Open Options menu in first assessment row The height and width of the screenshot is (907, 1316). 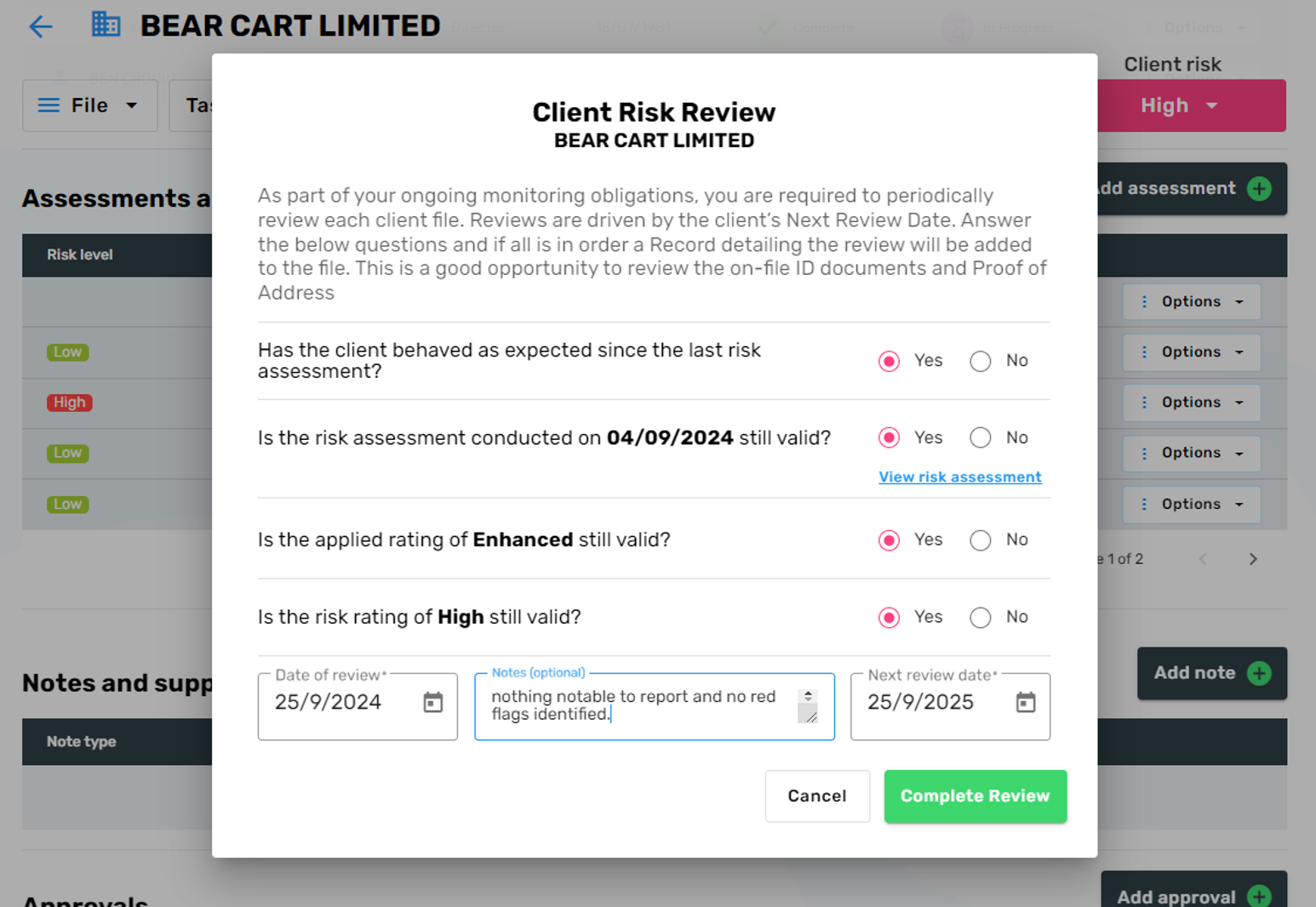click(x=1191, y=302)
